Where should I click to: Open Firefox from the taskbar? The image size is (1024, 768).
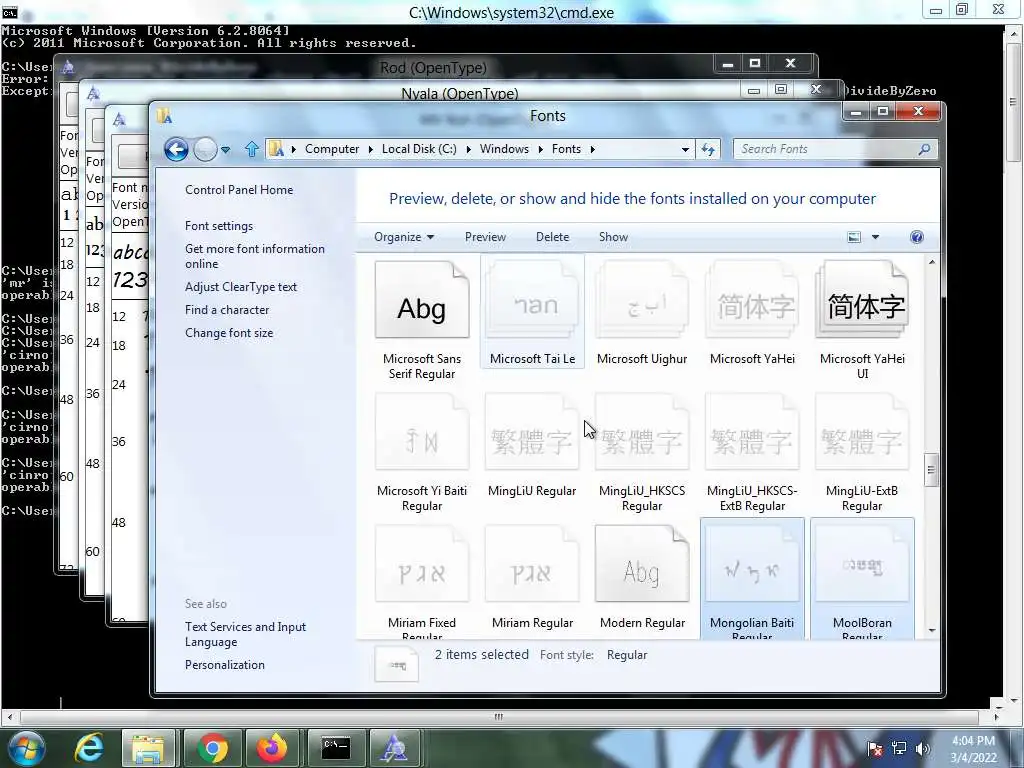272,748
